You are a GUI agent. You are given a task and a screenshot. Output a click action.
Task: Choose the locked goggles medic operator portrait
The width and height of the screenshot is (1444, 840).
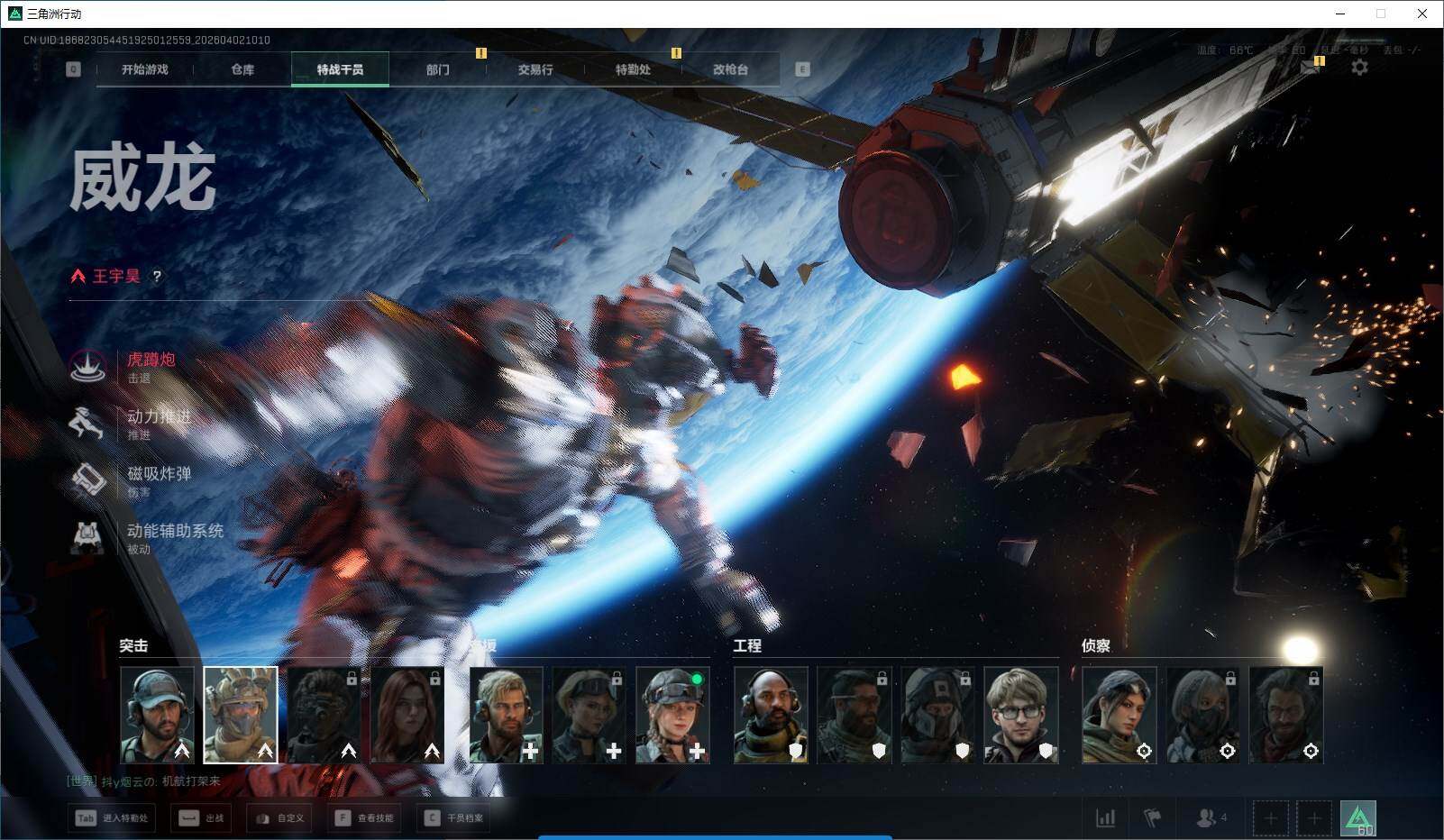(589, 715)
